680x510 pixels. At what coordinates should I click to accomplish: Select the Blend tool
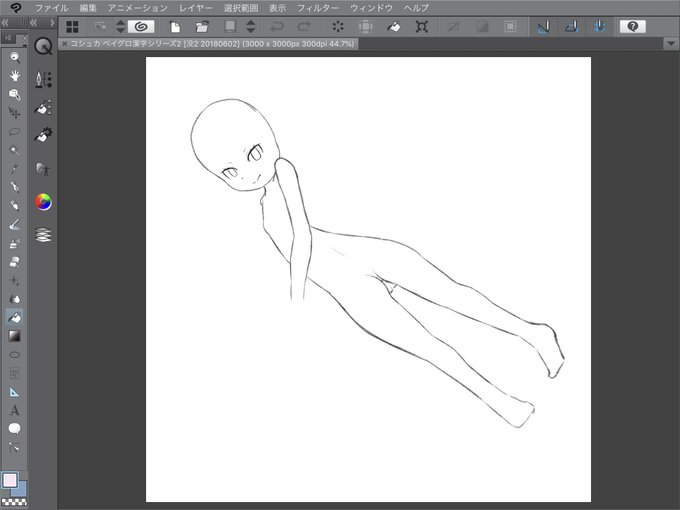[14, 299]
